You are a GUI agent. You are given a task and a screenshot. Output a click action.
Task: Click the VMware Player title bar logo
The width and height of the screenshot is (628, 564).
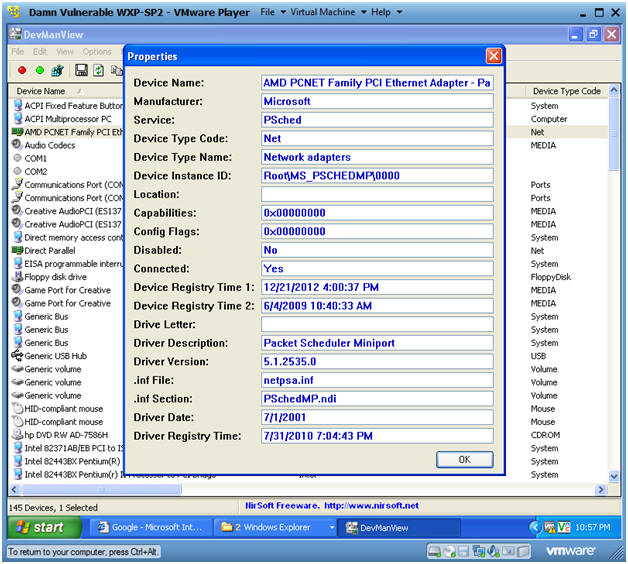(14, 12)
